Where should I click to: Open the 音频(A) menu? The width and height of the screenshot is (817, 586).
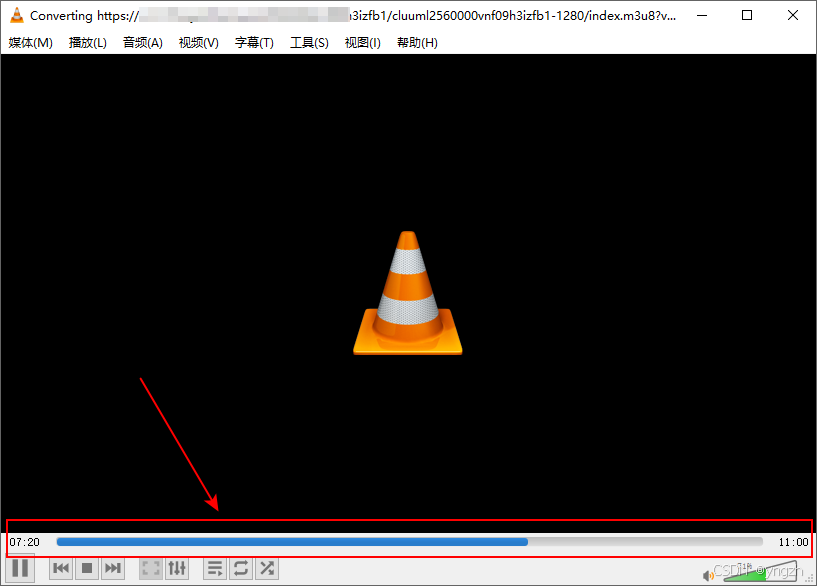[143, 43]
